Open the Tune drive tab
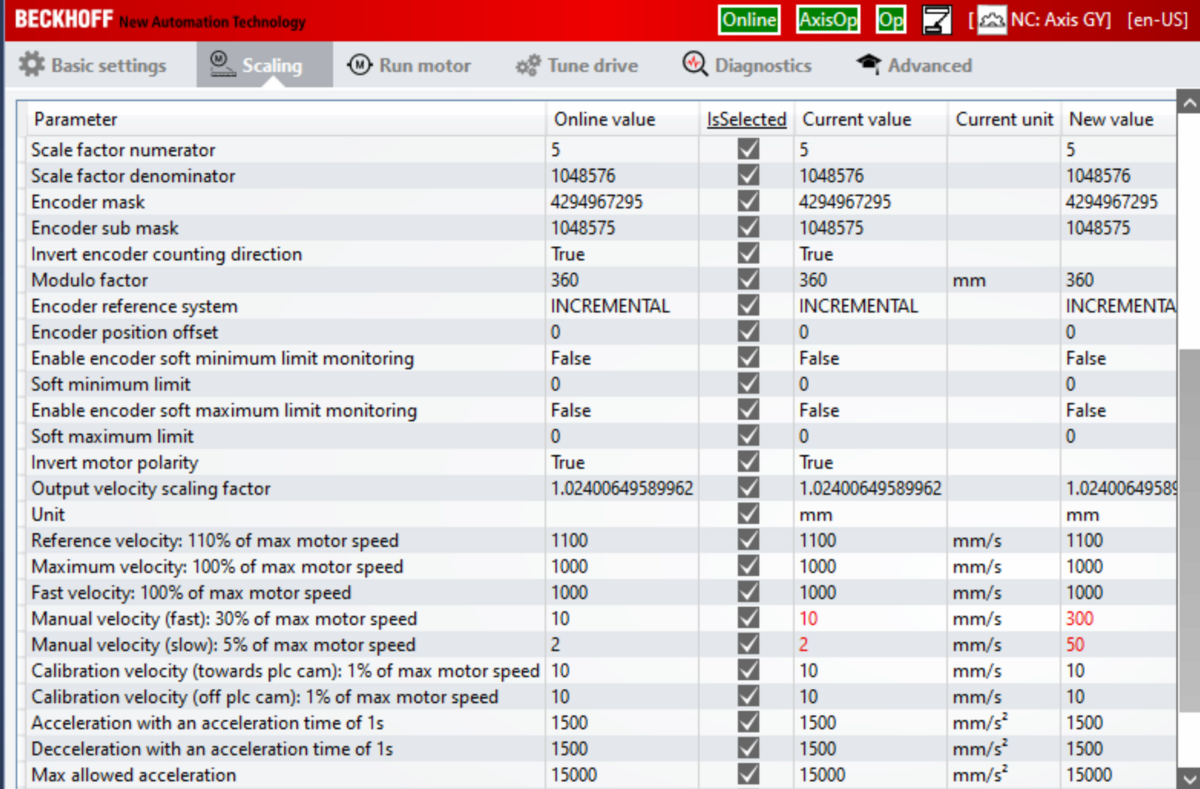Image resolution: width=1200 pixels, height=789 pixels. click(x=577, y=65)
